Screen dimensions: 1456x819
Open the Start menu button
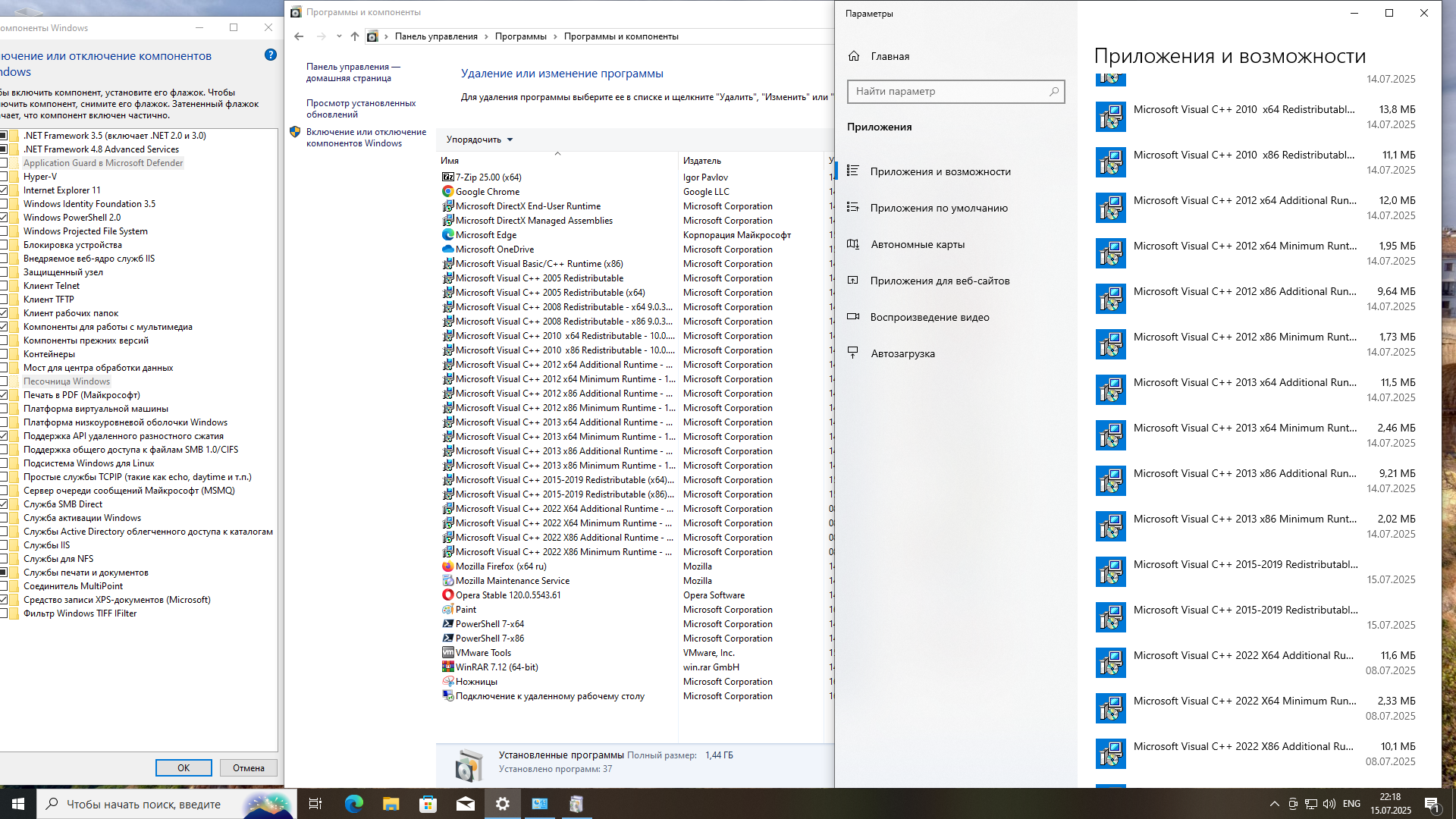[x=18, y=804]
